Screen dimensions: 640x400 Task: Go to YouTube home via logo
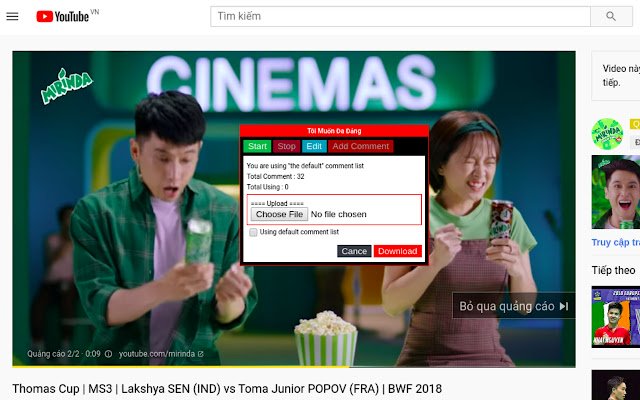[63, 16]
